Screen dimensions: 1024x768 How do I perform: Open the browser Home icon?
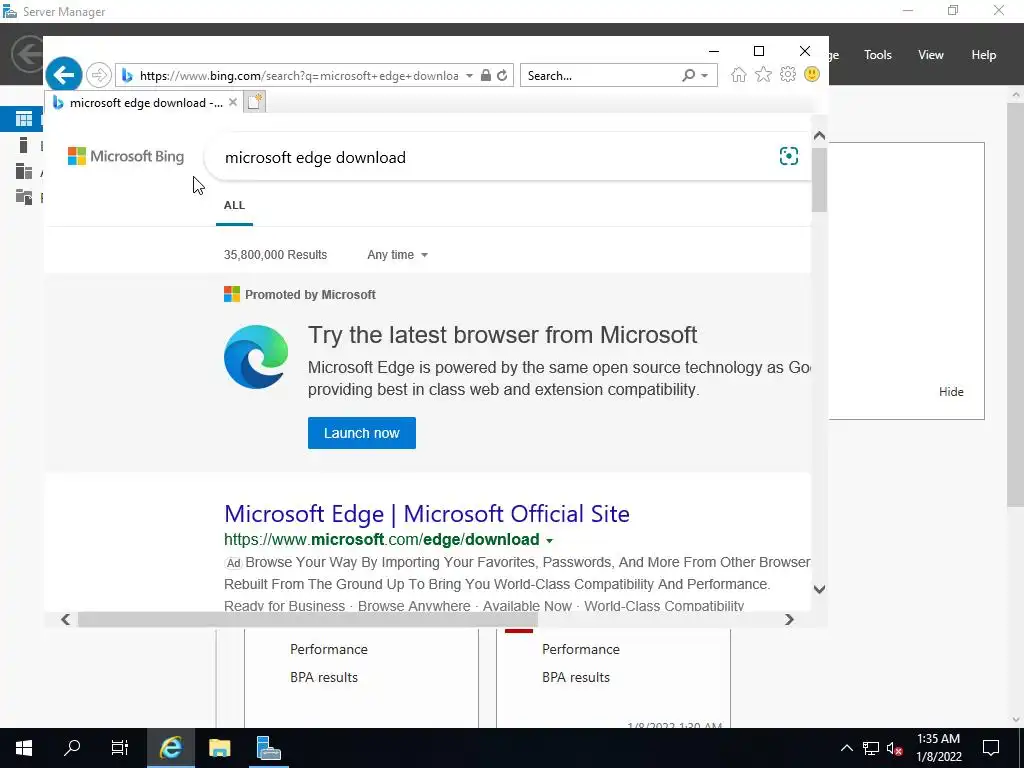pos(739,74)
